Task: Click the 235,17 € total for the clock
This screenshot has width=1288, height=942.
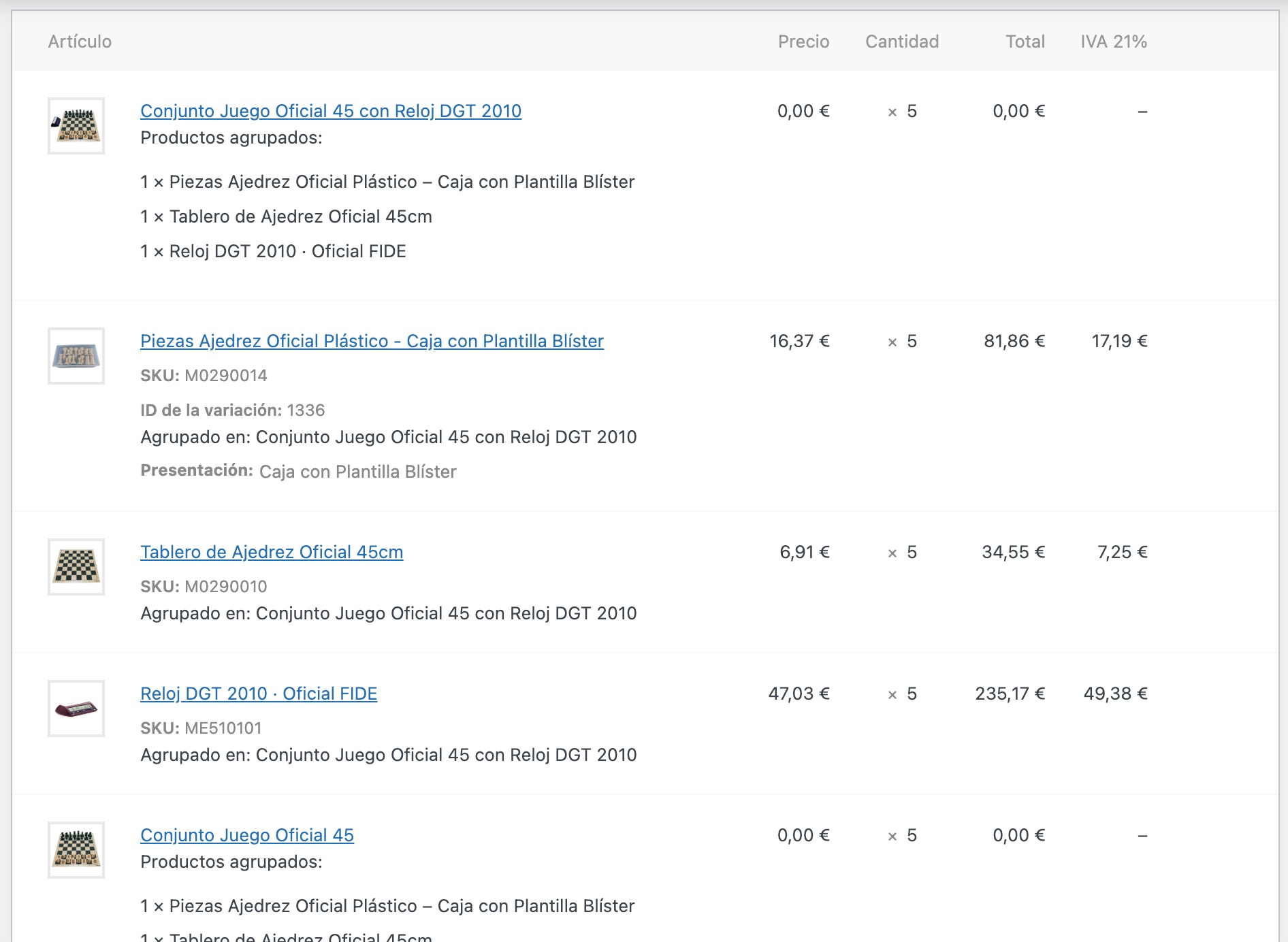Action: point(1010,694)
